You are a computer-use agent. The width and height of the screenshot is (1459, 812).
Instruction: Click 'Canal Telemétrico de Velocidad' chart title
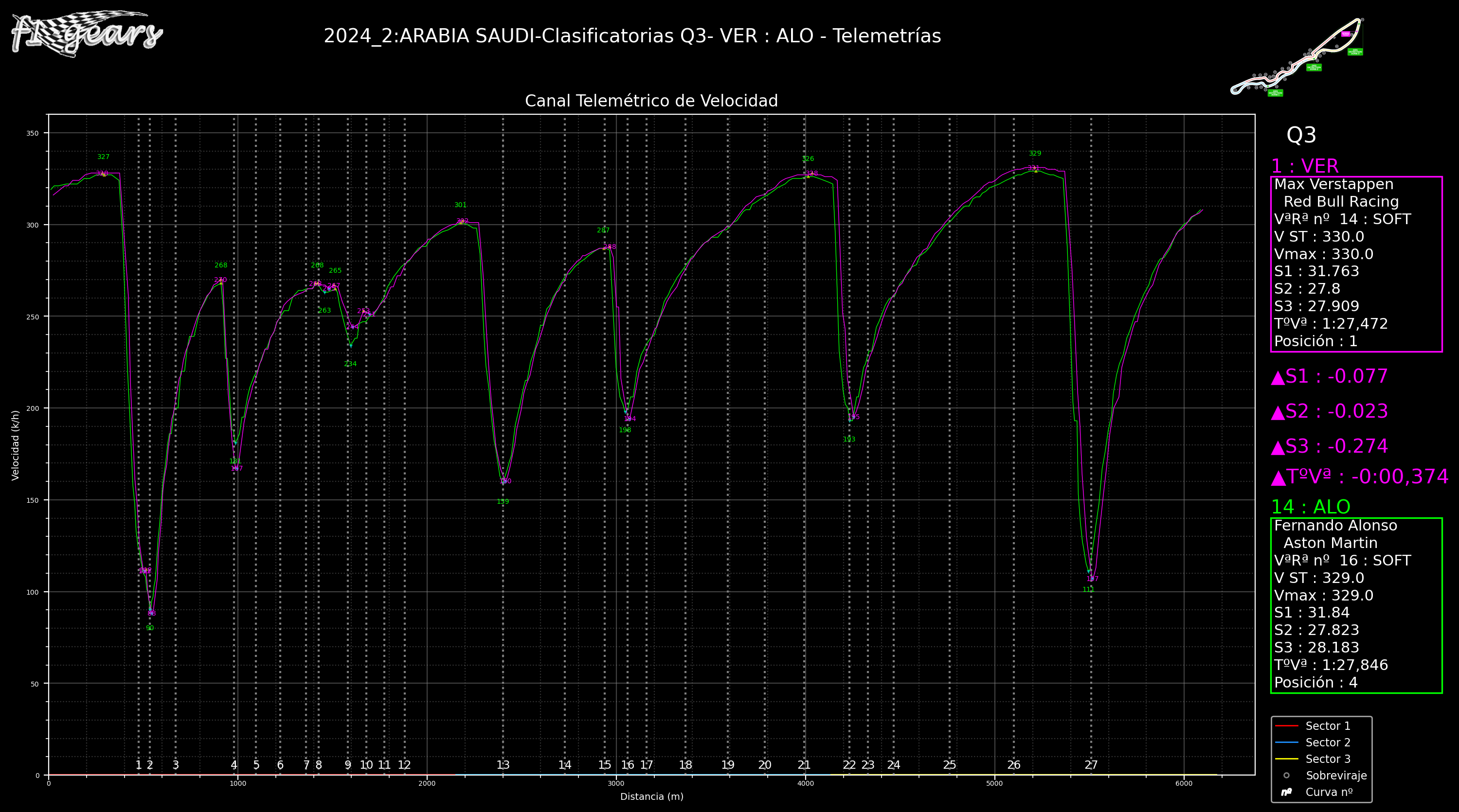651,101
